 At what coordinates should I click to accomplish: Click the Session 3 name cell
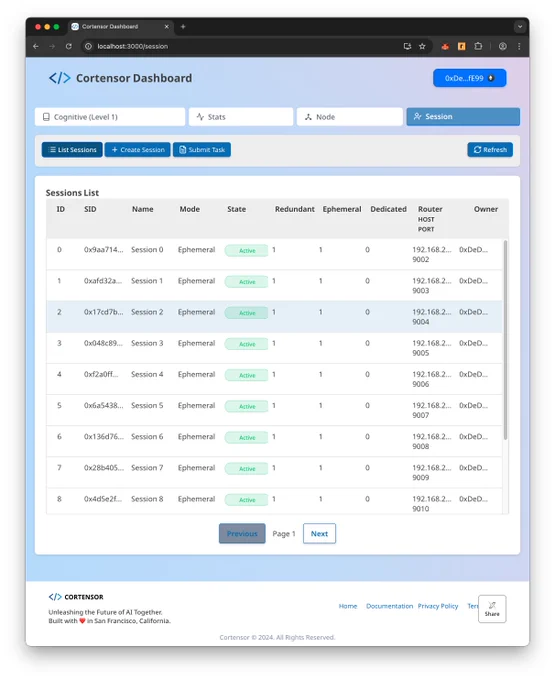tap(147, 343)
